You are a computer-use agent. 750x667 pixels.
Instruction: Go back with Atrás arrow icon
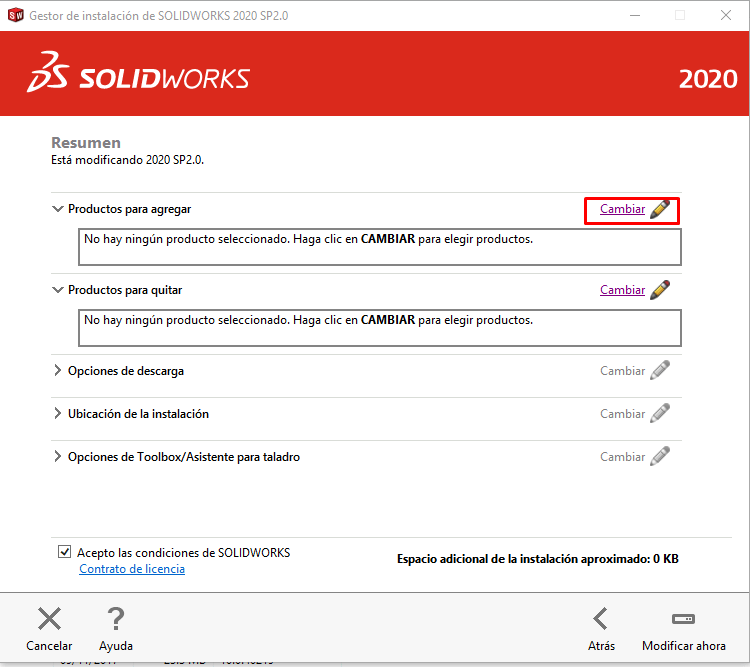[601, 619]
